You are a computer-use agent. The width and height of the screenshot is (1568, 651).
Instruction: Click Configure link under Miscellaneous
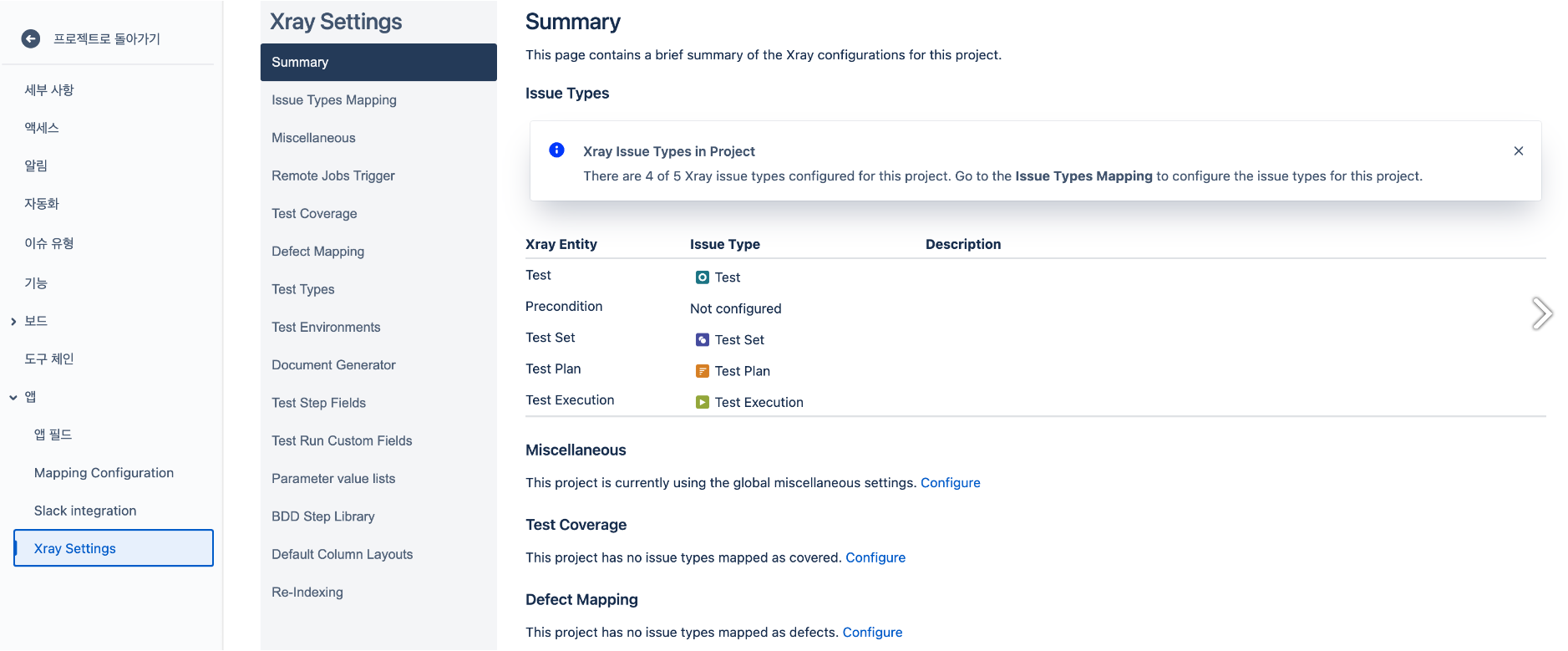(950, 483)
